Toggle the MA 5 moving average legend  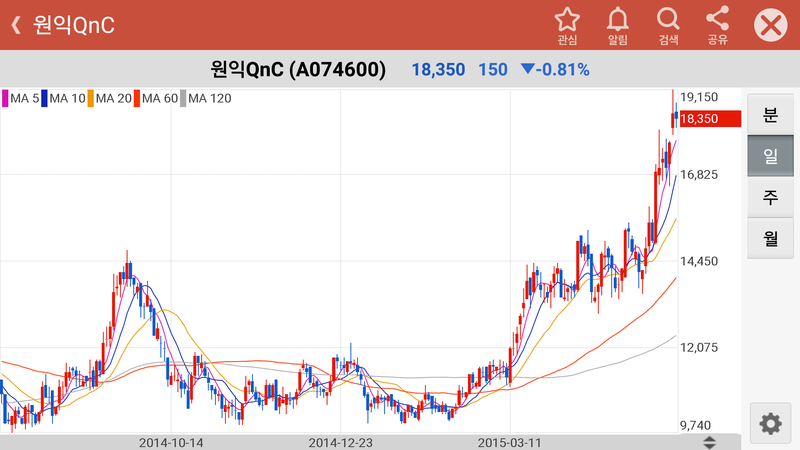click(22, 98)
